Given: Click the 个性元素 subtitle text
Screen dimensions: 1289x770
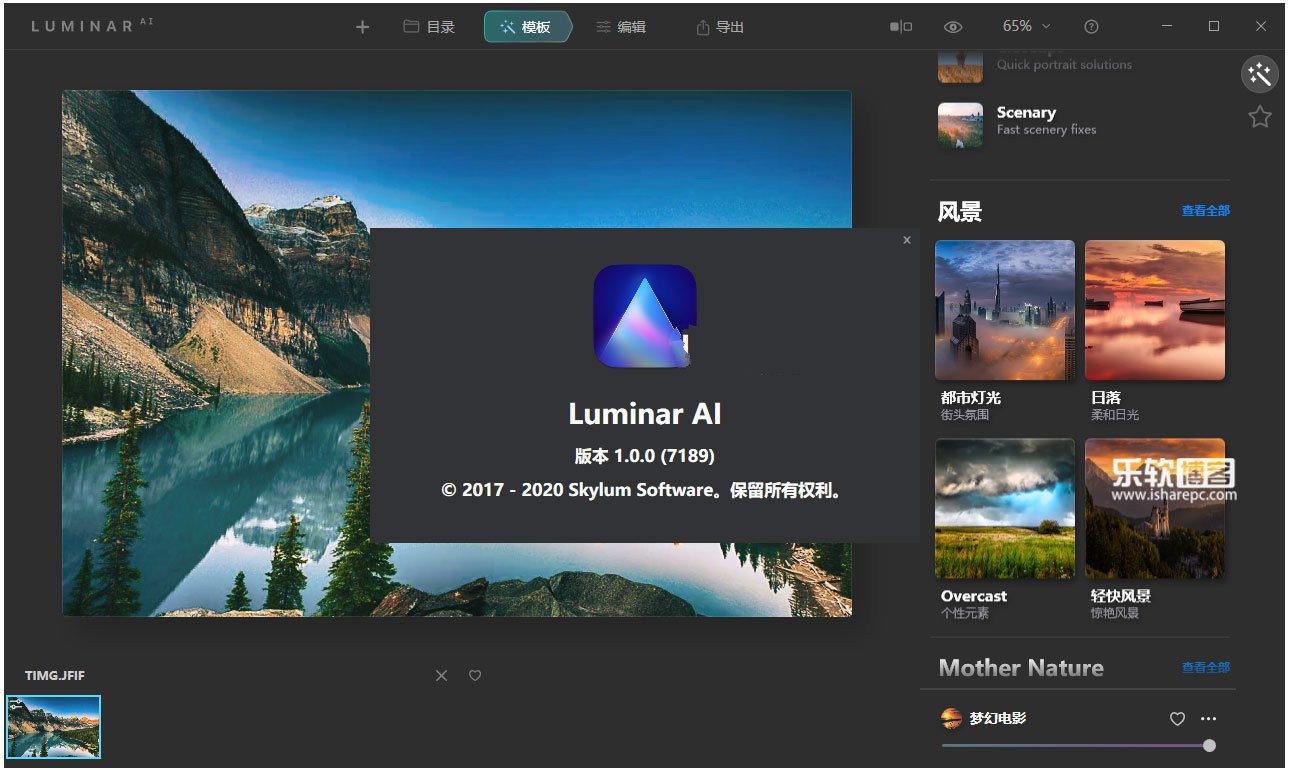Looking at the screenshot, I should (965, 613).
